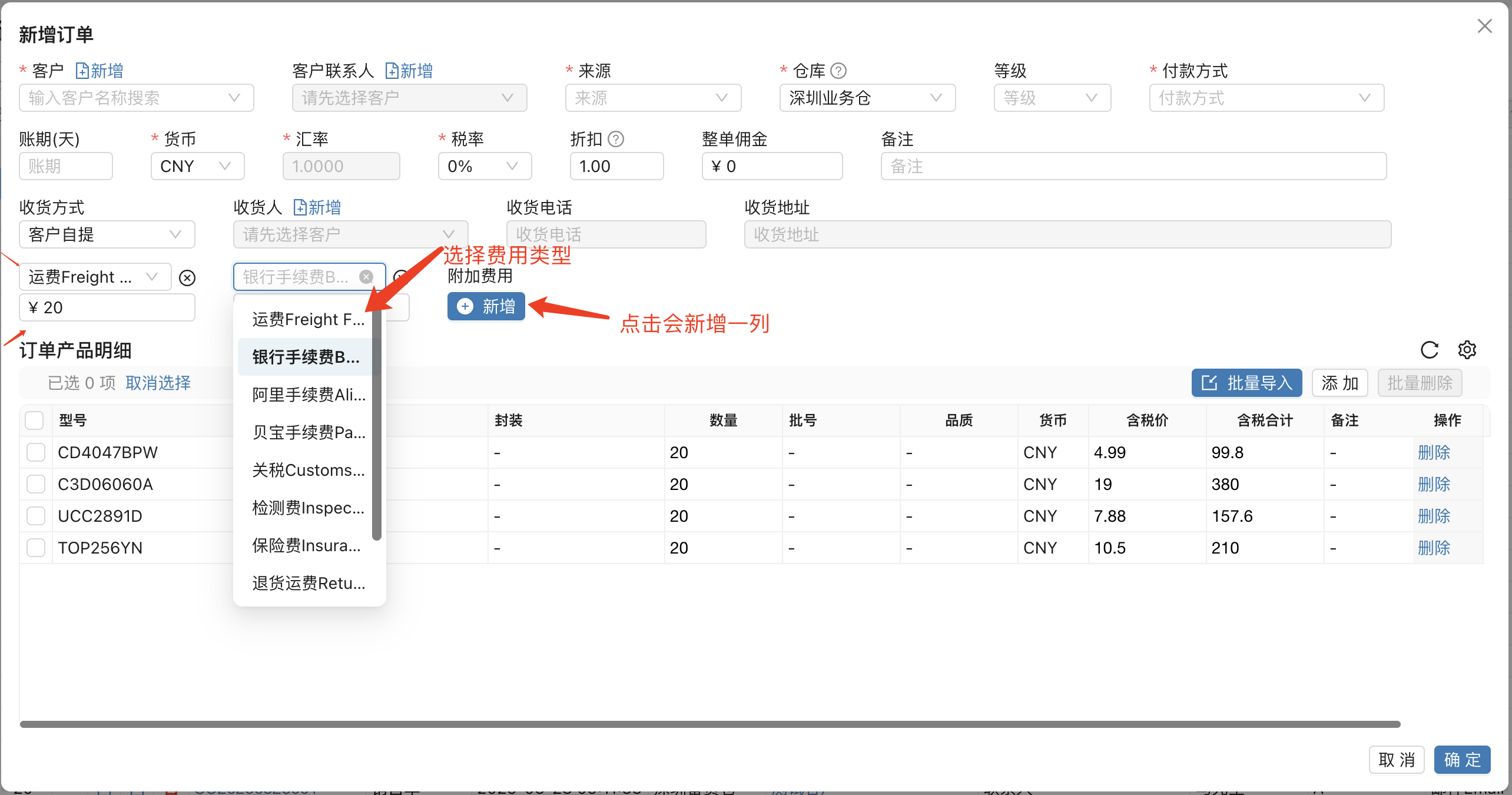Remove the 运费Freight fee row via circle-x icon
Image resolution: width=1512 pixels, height=795 pixels.
pos(187,277)
